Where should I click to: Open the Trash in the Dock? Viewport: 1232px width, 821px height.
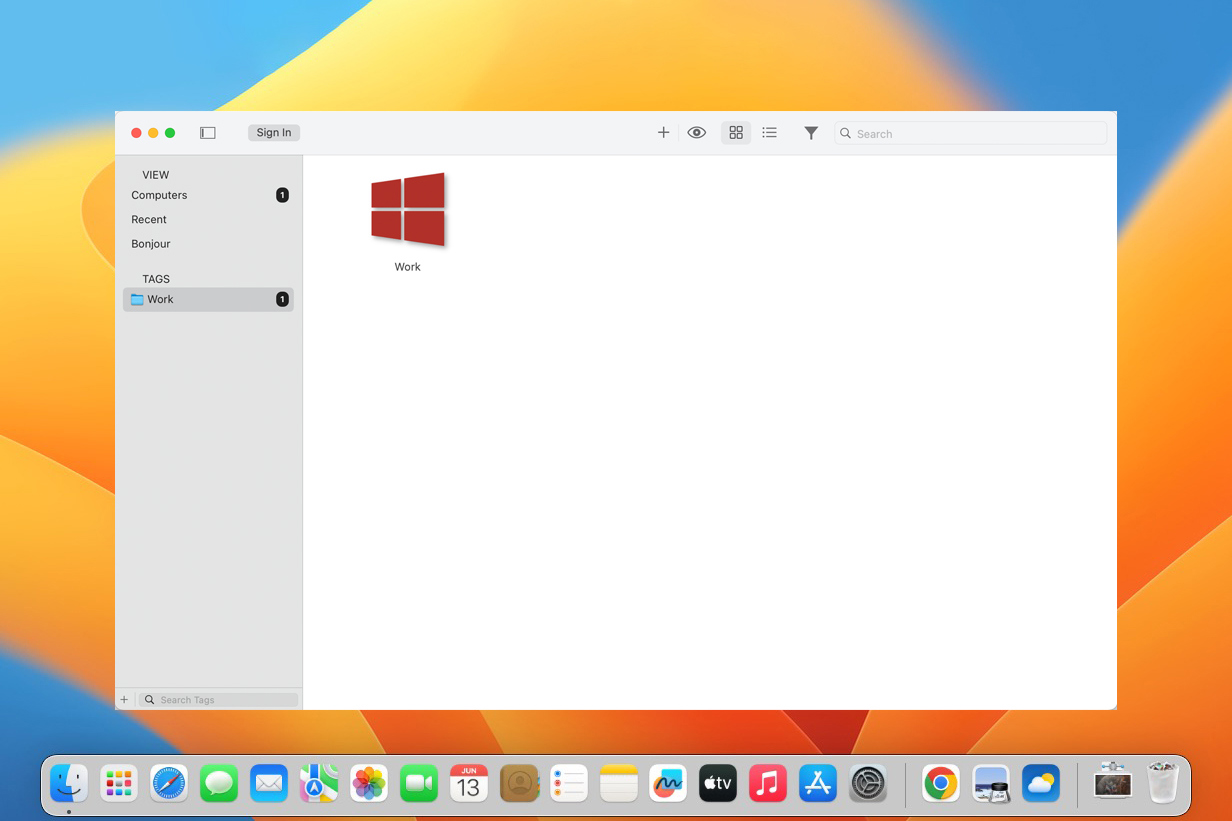pyautogui.click(x=1163, y=783)
